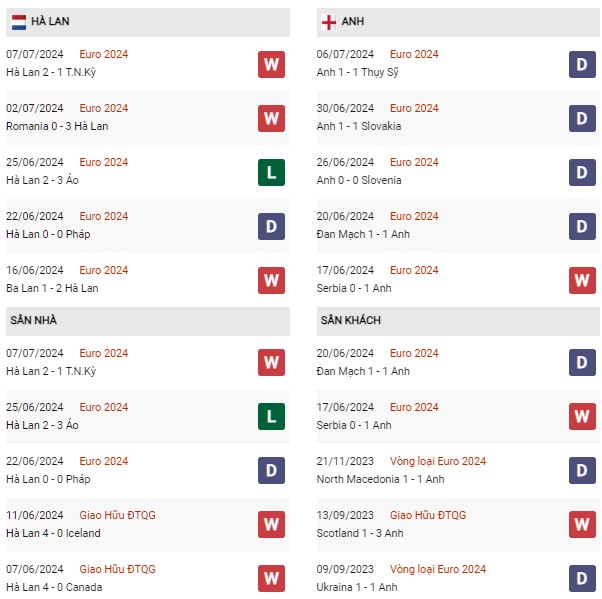The image size is (602, 599).
Task: Click W badge for Hà Lan 2-1 T.N.Kỳ in top form list
Action: pyautogui.click(x=271, y=64)
